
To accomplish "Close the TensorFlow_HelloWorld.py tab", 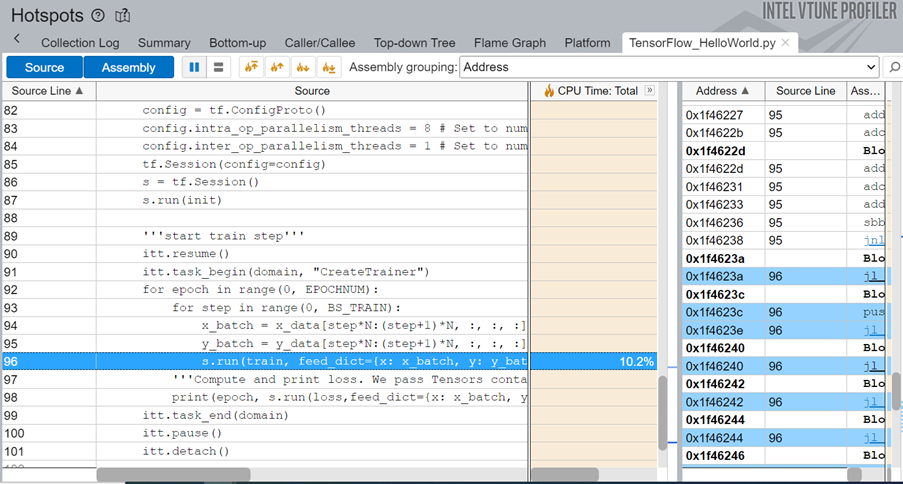I will tap(786, 43).
